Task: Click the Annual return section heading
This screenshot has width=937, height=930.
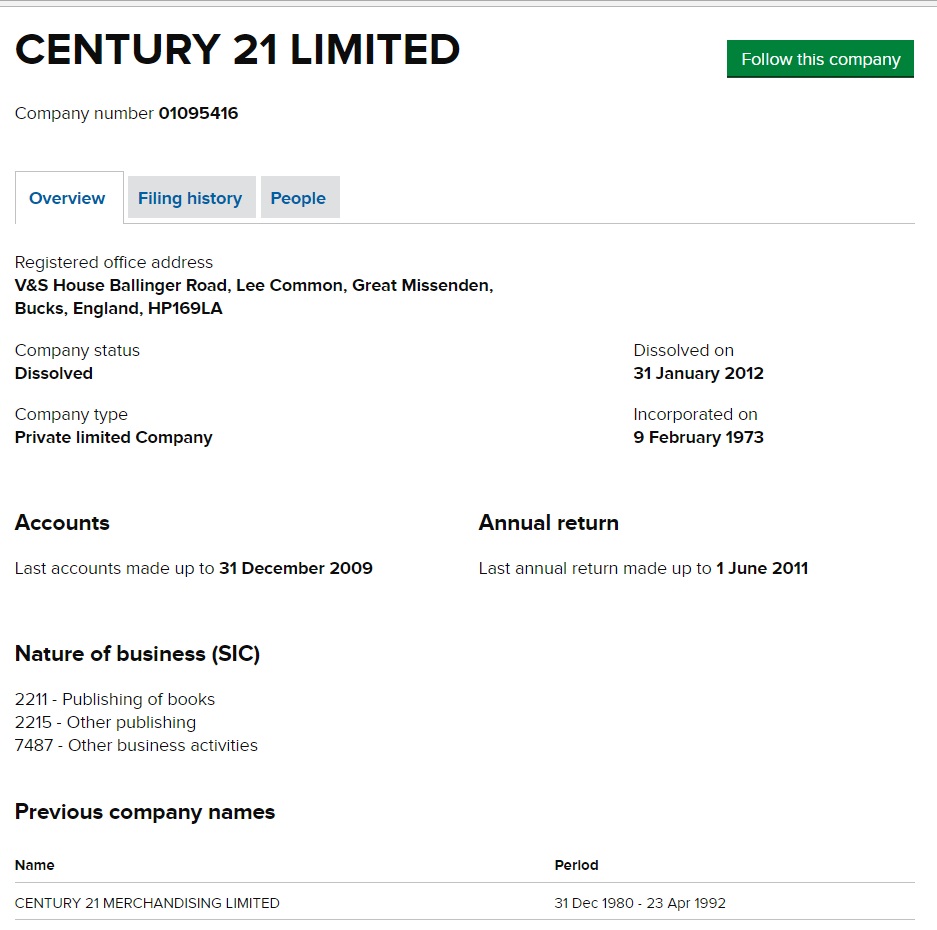Action: [548, 523]
